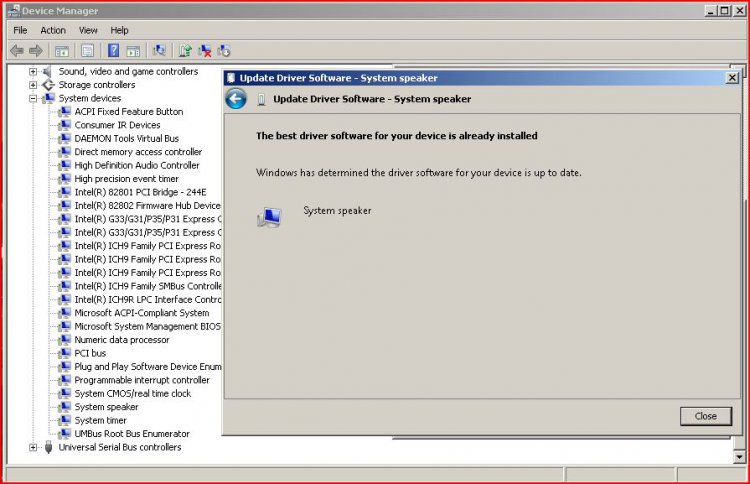Expand Sound, video and game controllers node
Screen dimensions: 750x484
click(x=33, y=72)
